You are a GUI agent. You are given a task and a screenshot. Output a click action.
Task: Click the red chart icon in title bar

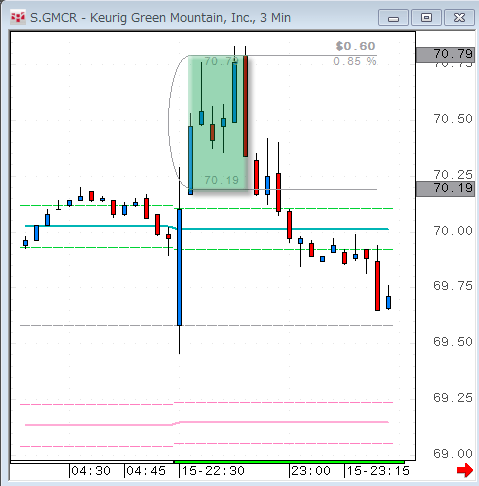point(18,18)
